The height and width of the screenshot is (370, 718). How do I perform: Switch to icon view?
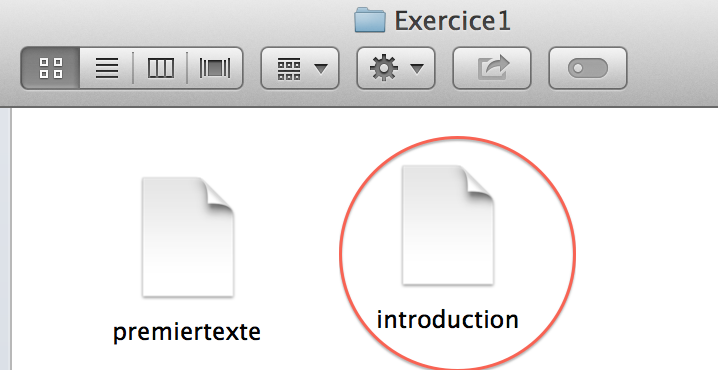click(x=50, y=68)
